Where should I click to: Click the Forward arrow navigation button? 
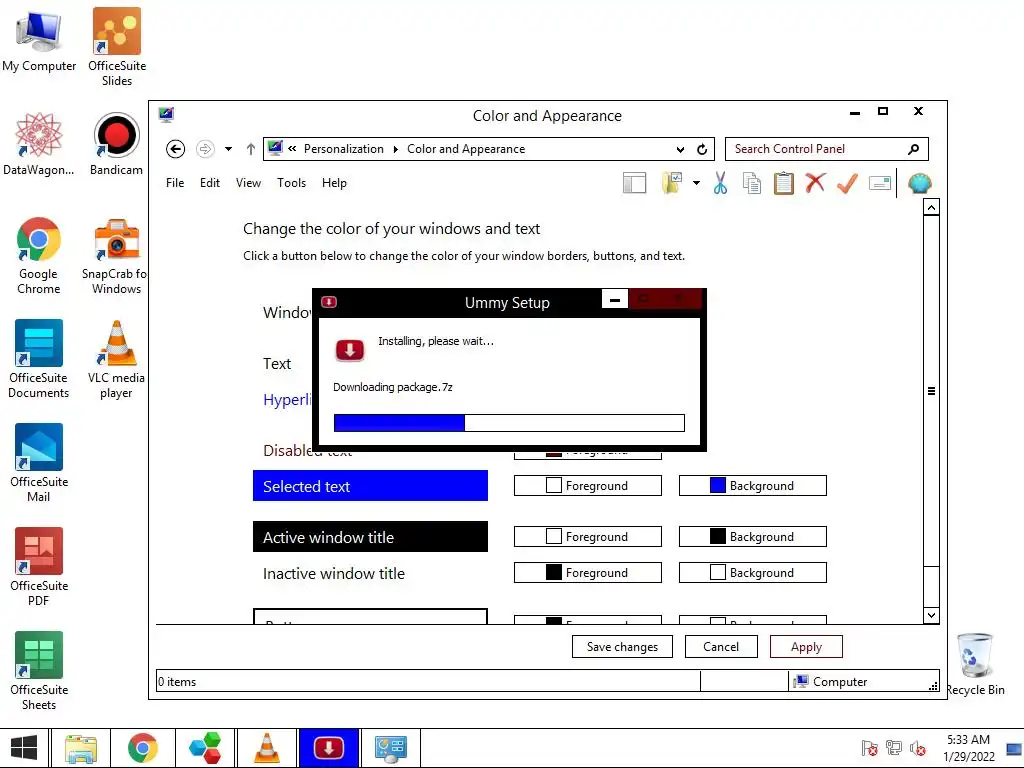click(205, 149)
